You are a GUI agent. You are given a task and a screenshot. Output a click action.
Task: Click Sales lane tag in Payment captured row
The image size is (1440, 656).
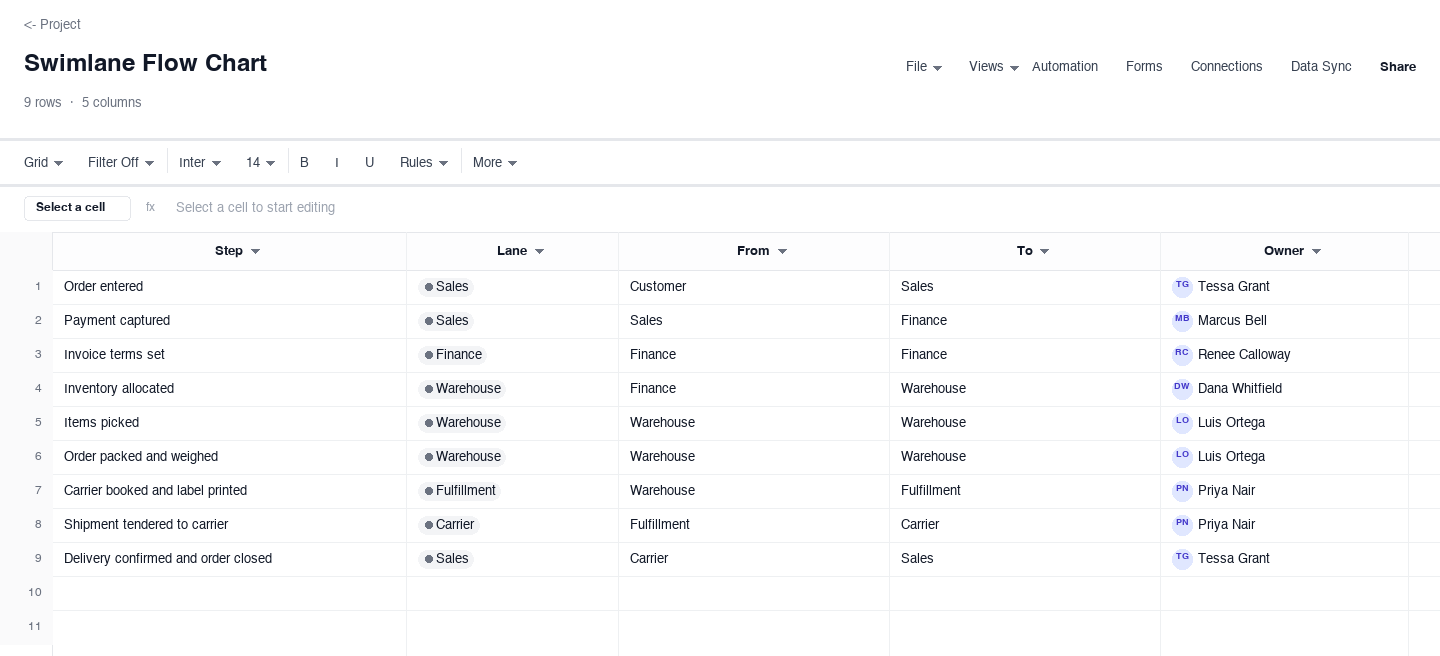[446, 321]
